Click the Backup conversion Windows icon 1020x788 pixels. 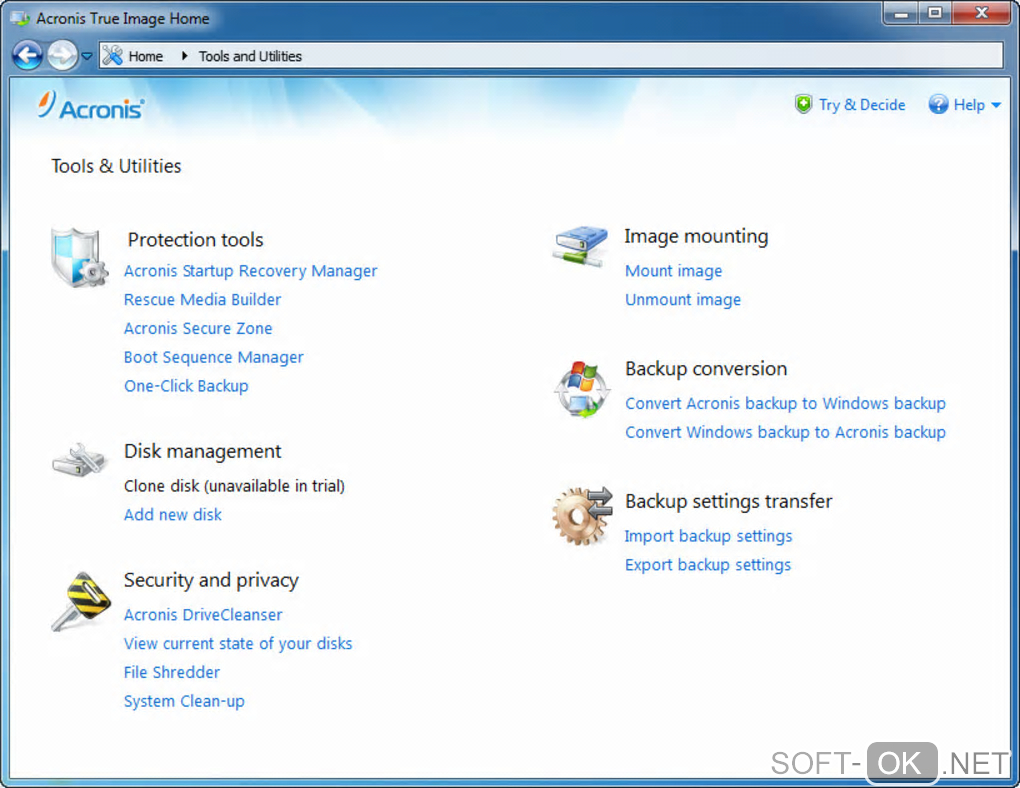click(x=582, y=389)
